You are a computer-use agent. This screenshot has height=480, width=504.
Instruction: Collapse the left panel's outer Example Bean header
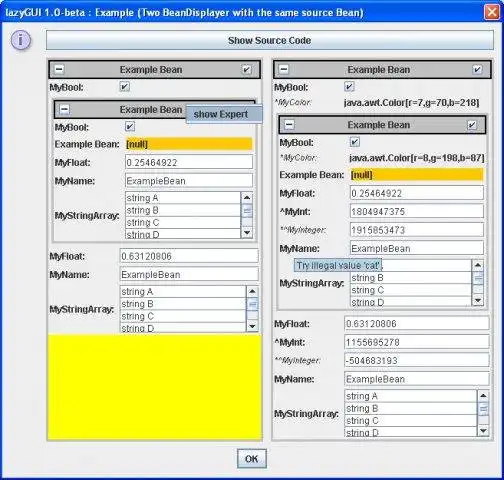click(59, 69)
